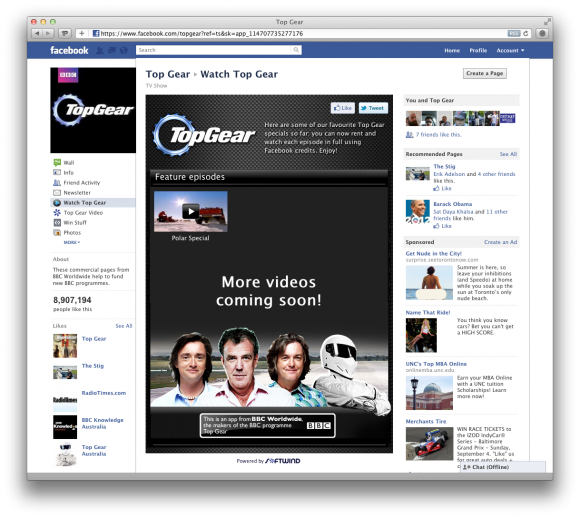Go back with browser back arrow
The image size is (580, 518).
coord(37,34)
